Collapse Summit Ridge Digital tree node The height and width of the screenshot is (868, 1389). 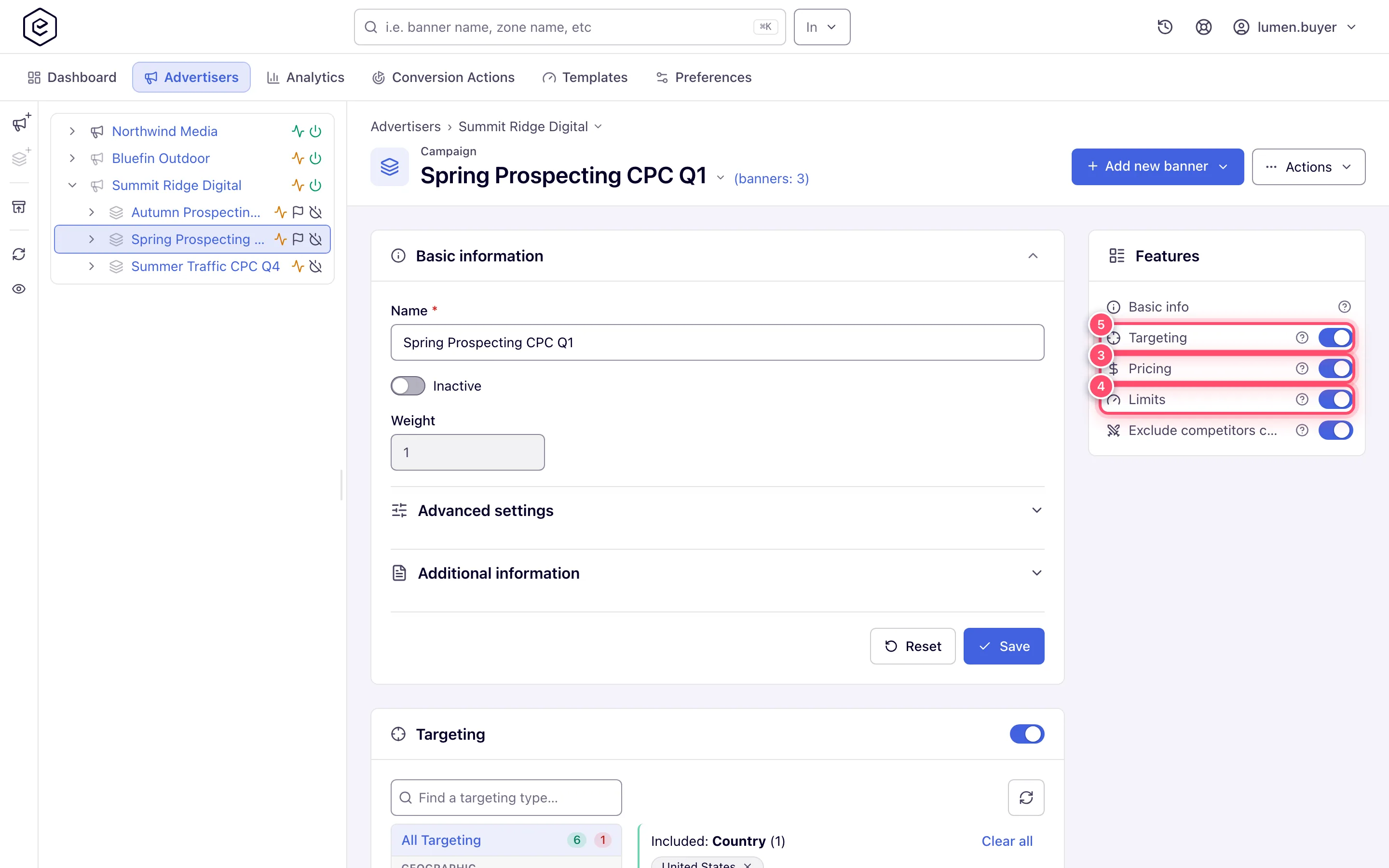click(x=72, y=186)
